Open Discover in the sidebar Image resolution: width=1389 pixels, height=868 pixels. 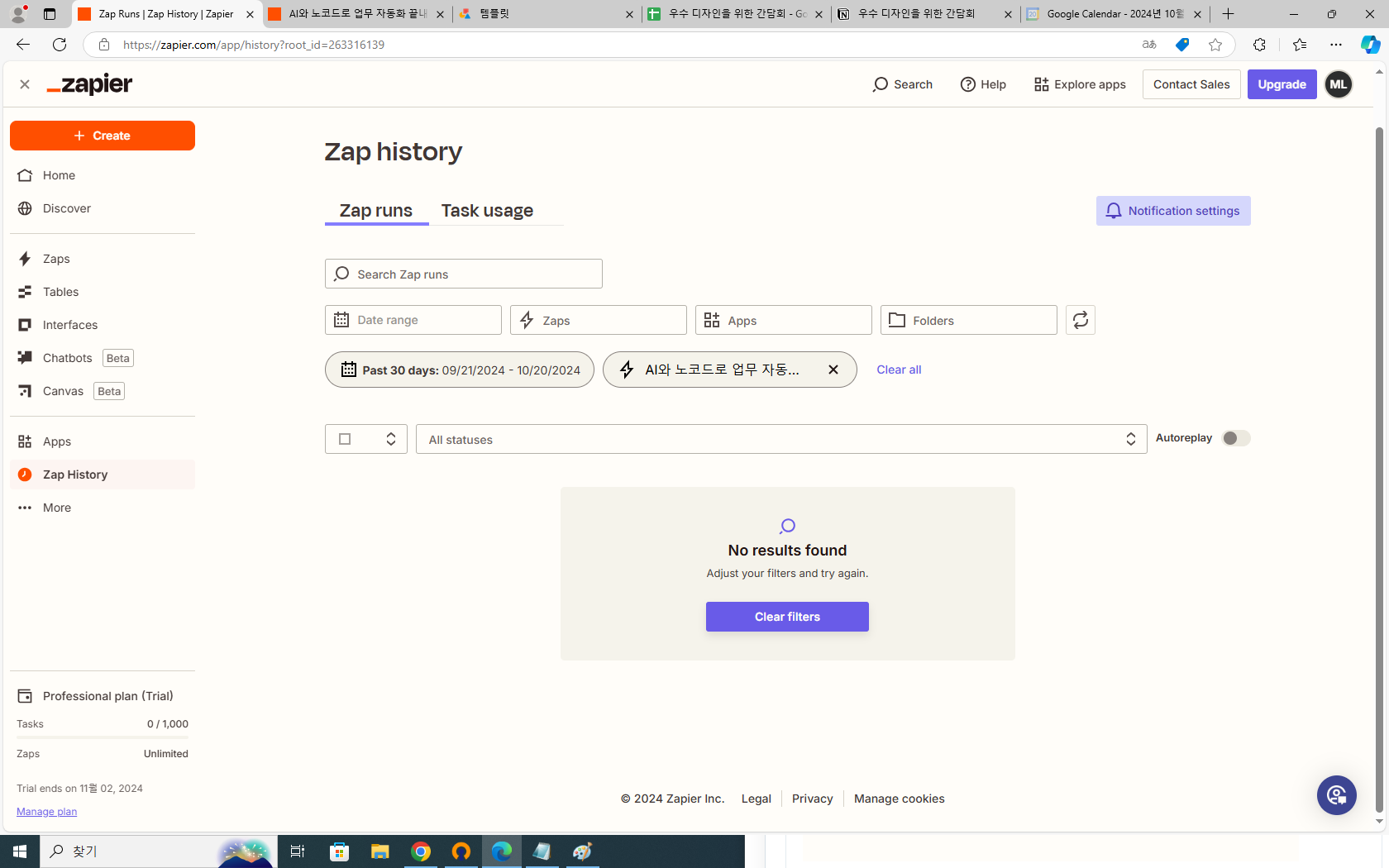(103, 208)
